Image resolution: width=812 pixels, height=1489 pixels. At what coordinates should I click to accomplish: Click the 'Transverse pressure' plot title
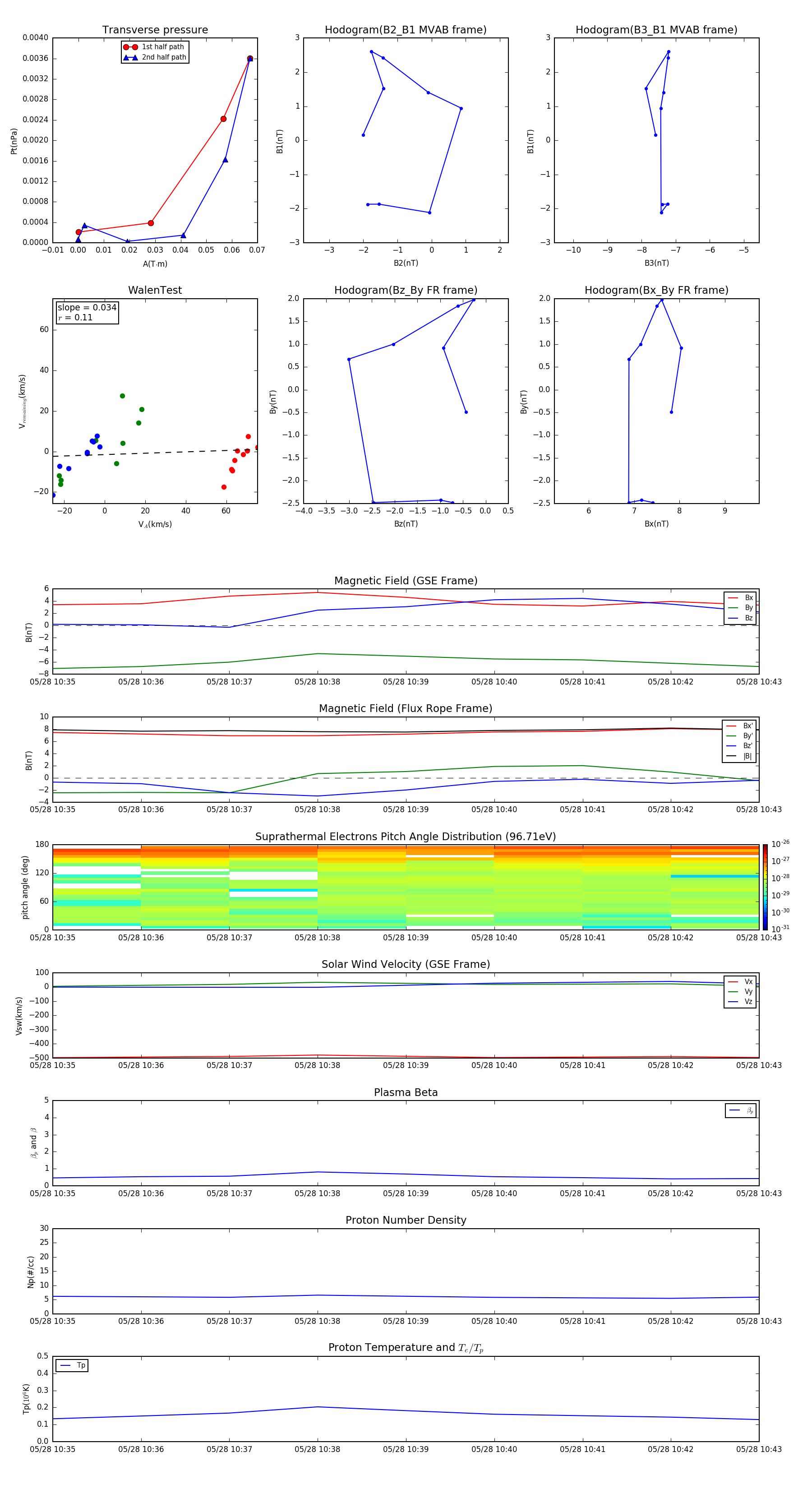pyautogui.click(x=155, y=30)
